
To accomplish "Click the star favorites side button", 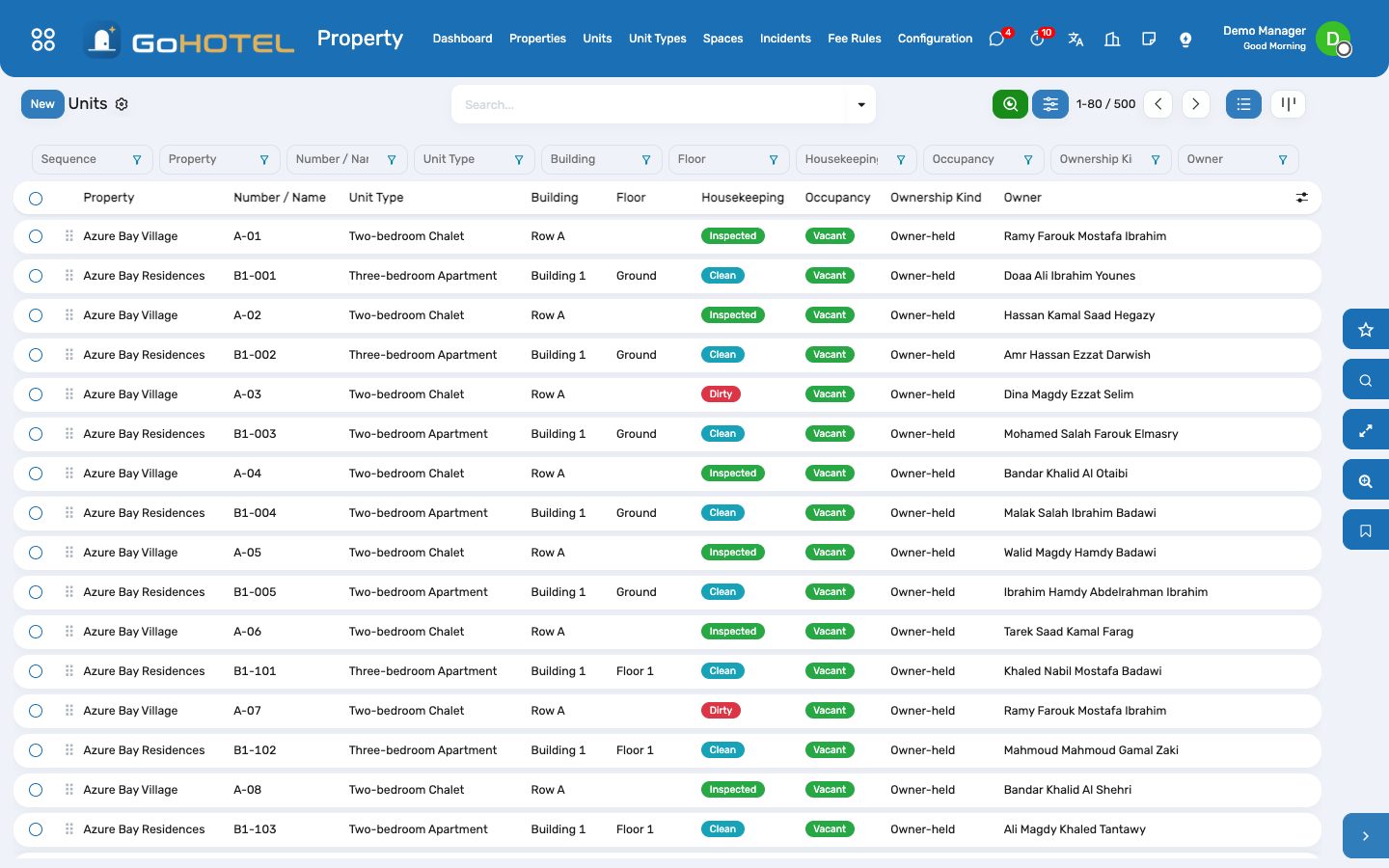I will [x=1366, y=330].
